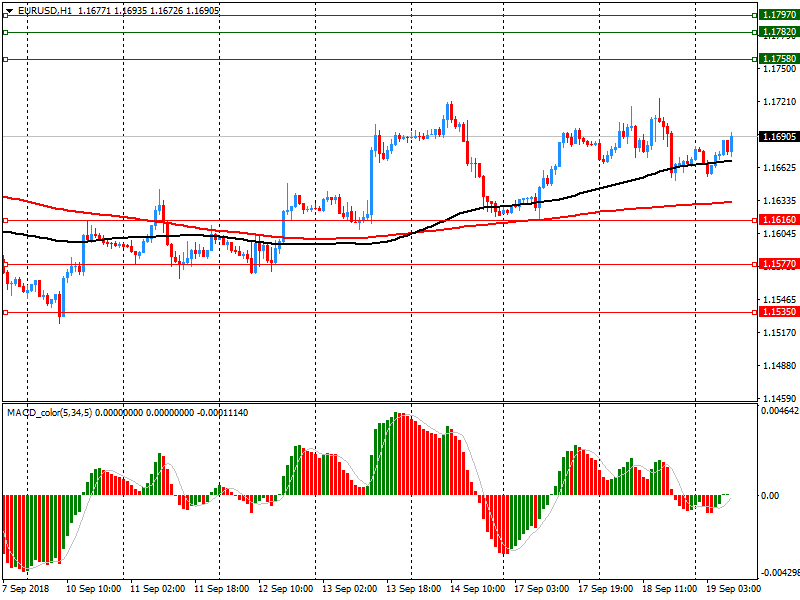
Task: Select the green 1.17820 price level tag
Action: pyautogui.click(x=778, y=32)
